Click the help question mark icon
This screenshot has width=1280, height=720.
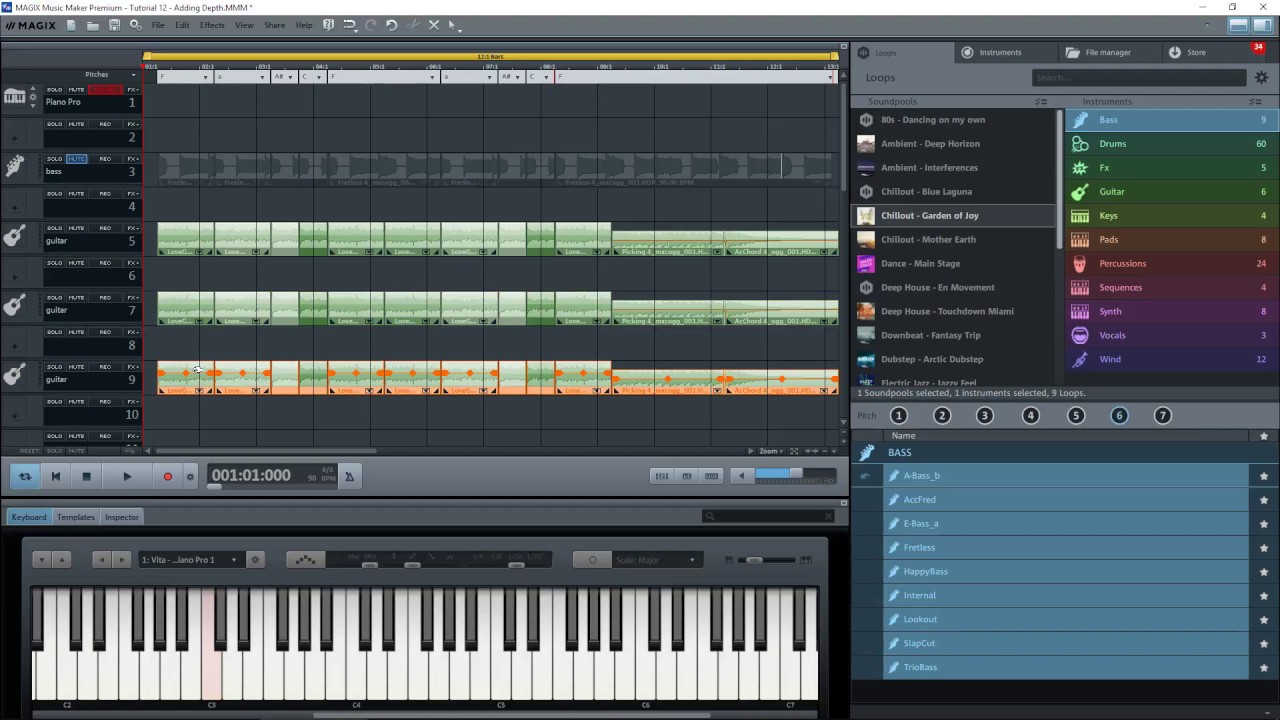coord(328,25)
